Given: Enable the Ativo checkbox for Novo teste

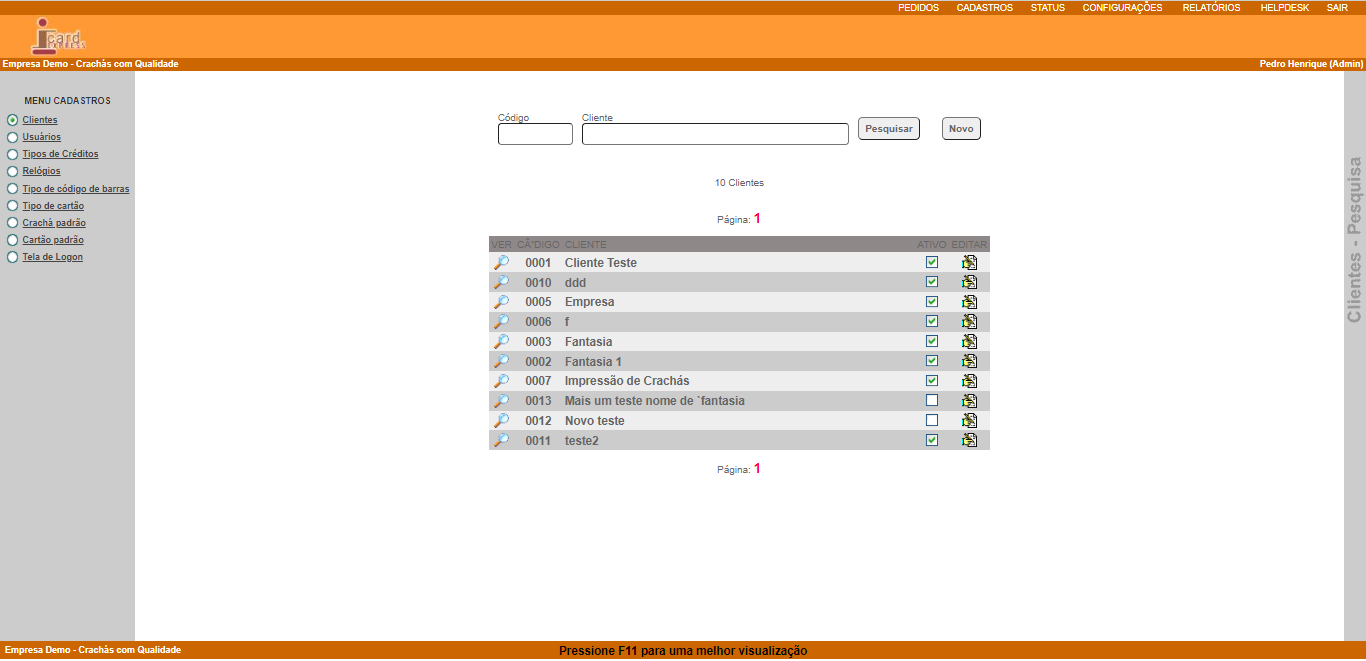Looking at the screenshot, I should (x=932, y=420).
